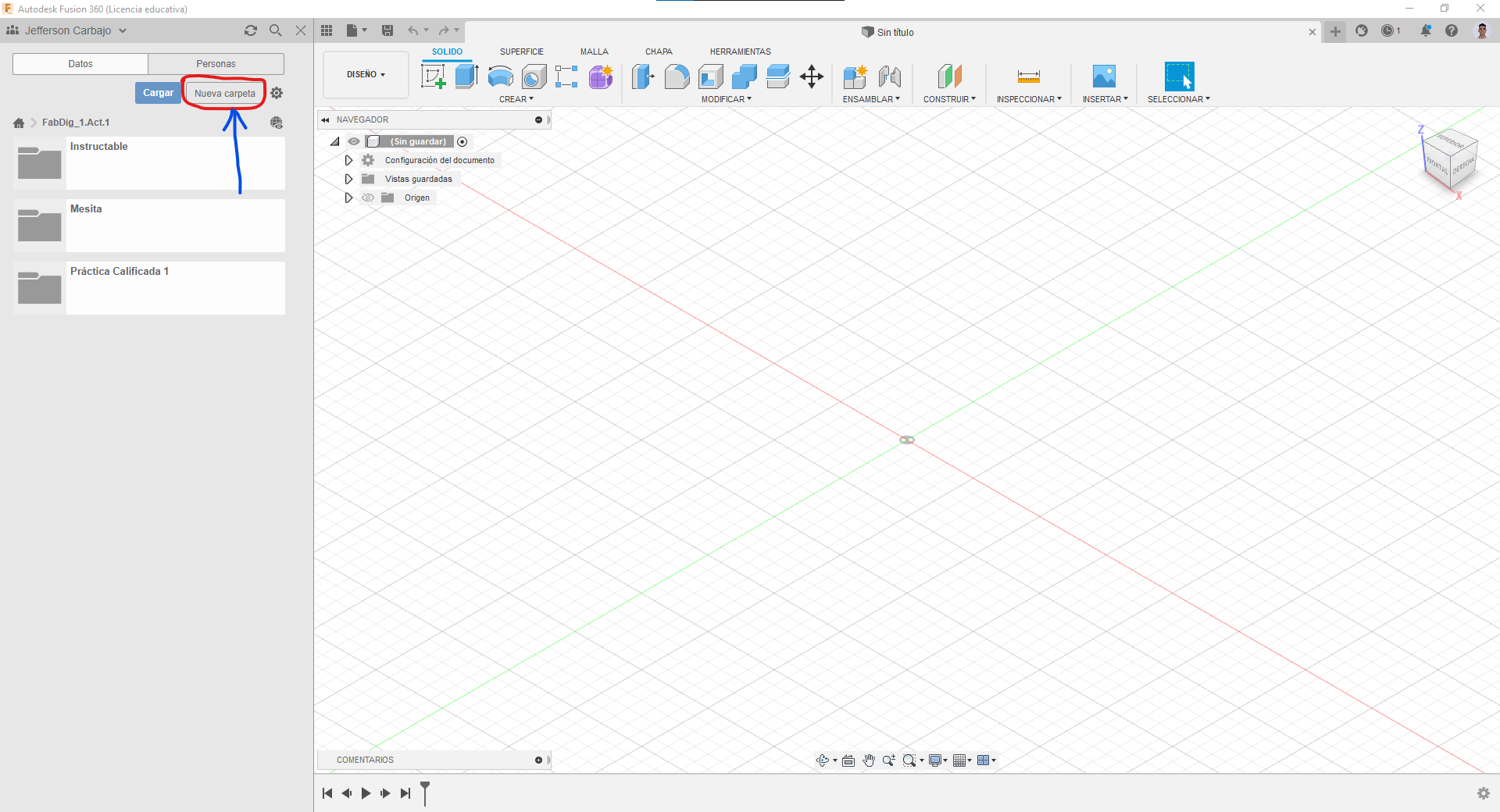Select the Press Pull tool

click(643, 77)
